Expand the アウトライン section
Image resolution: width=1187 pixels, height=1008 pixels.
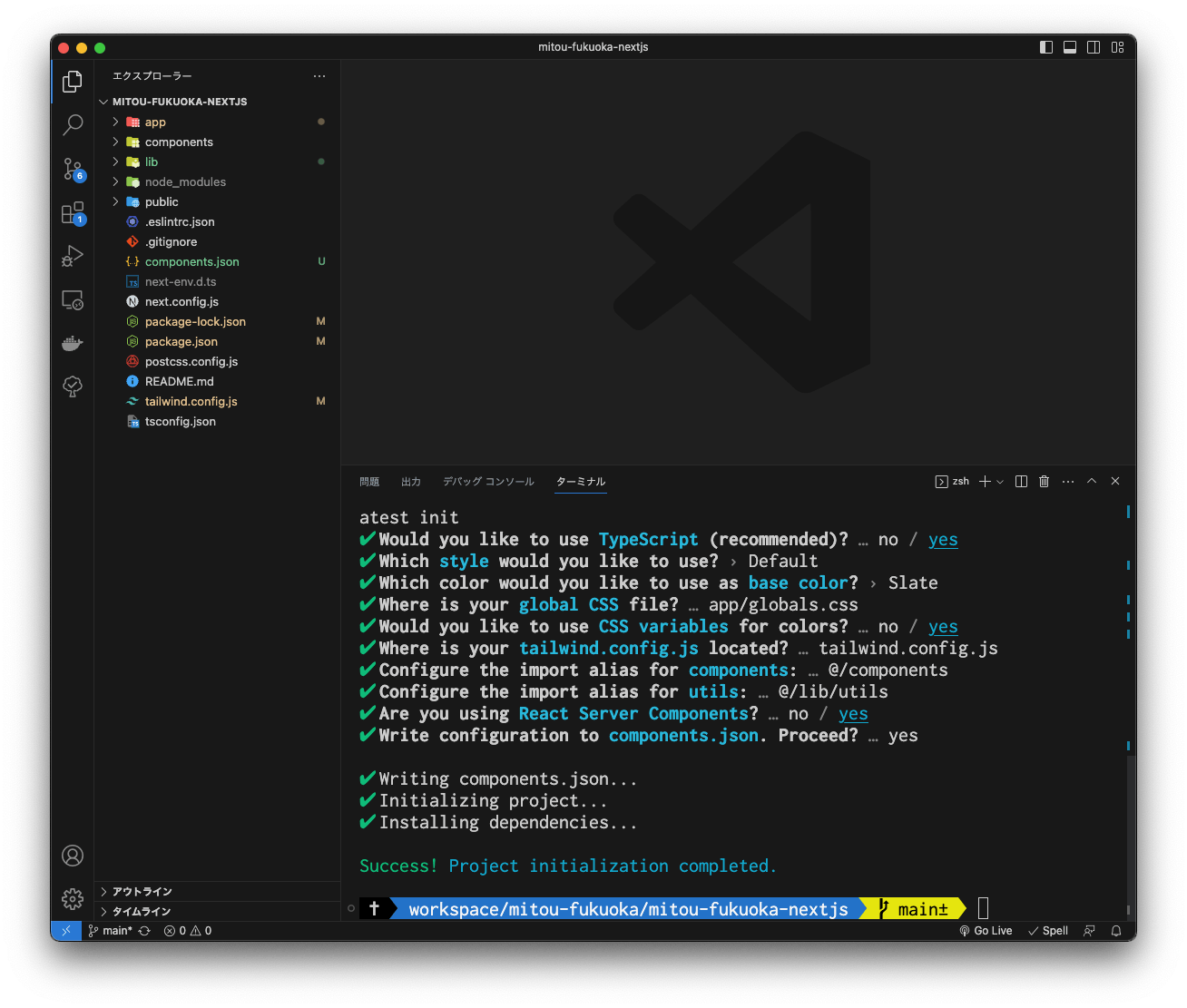pyautogui.click(x=218, y=892)
